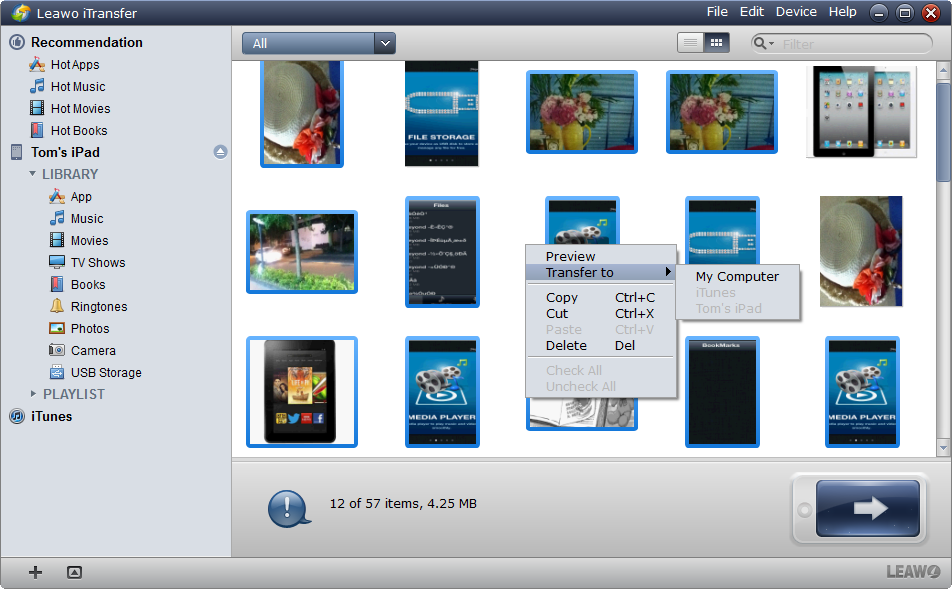Select the two iPads product thumbnail
Image resolution: width=952 pixels, height=589 pixels.
[862, 112]
